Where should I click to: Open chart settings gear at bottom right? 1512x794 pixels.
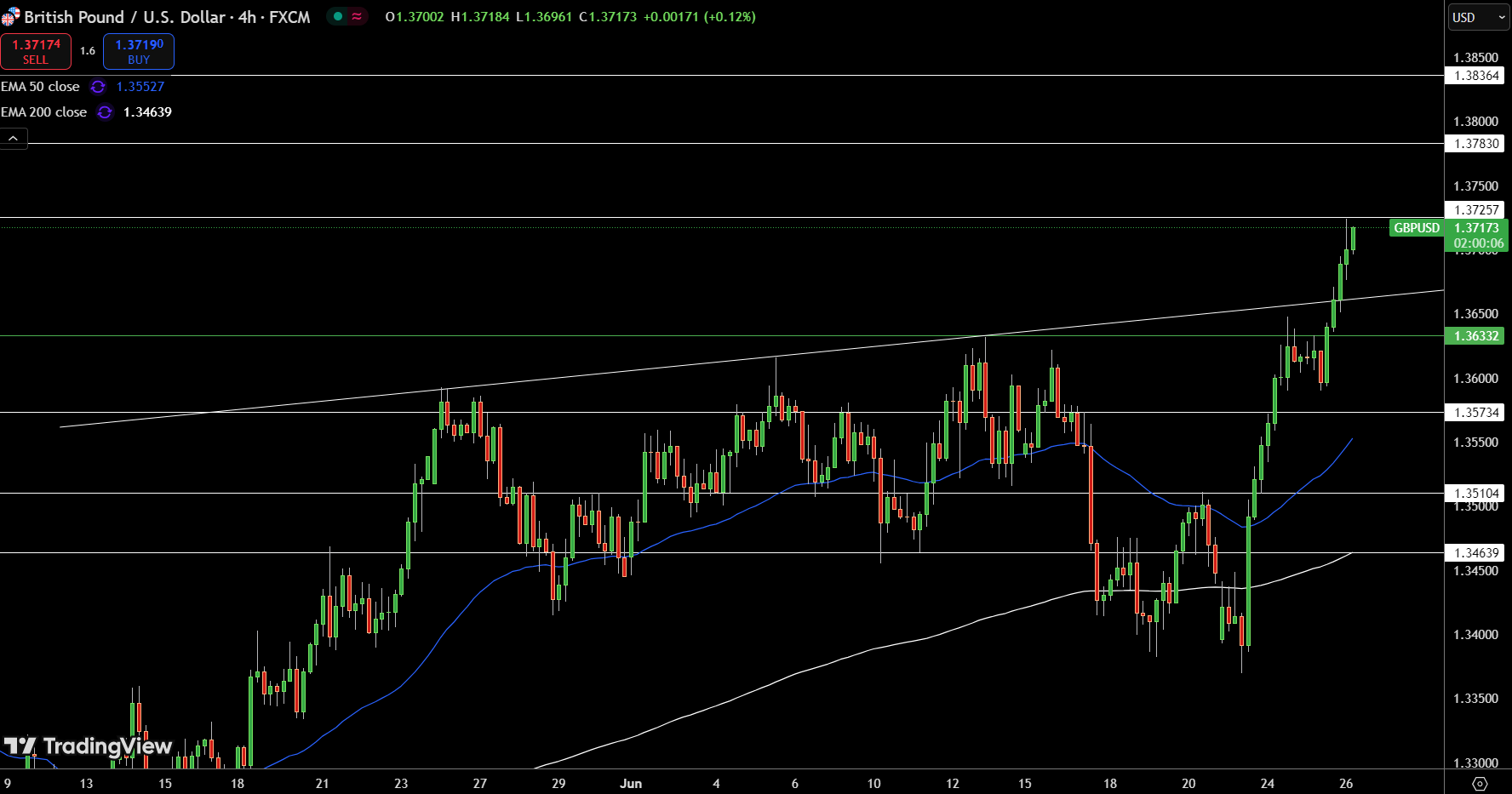click(x=1480, y=783)
